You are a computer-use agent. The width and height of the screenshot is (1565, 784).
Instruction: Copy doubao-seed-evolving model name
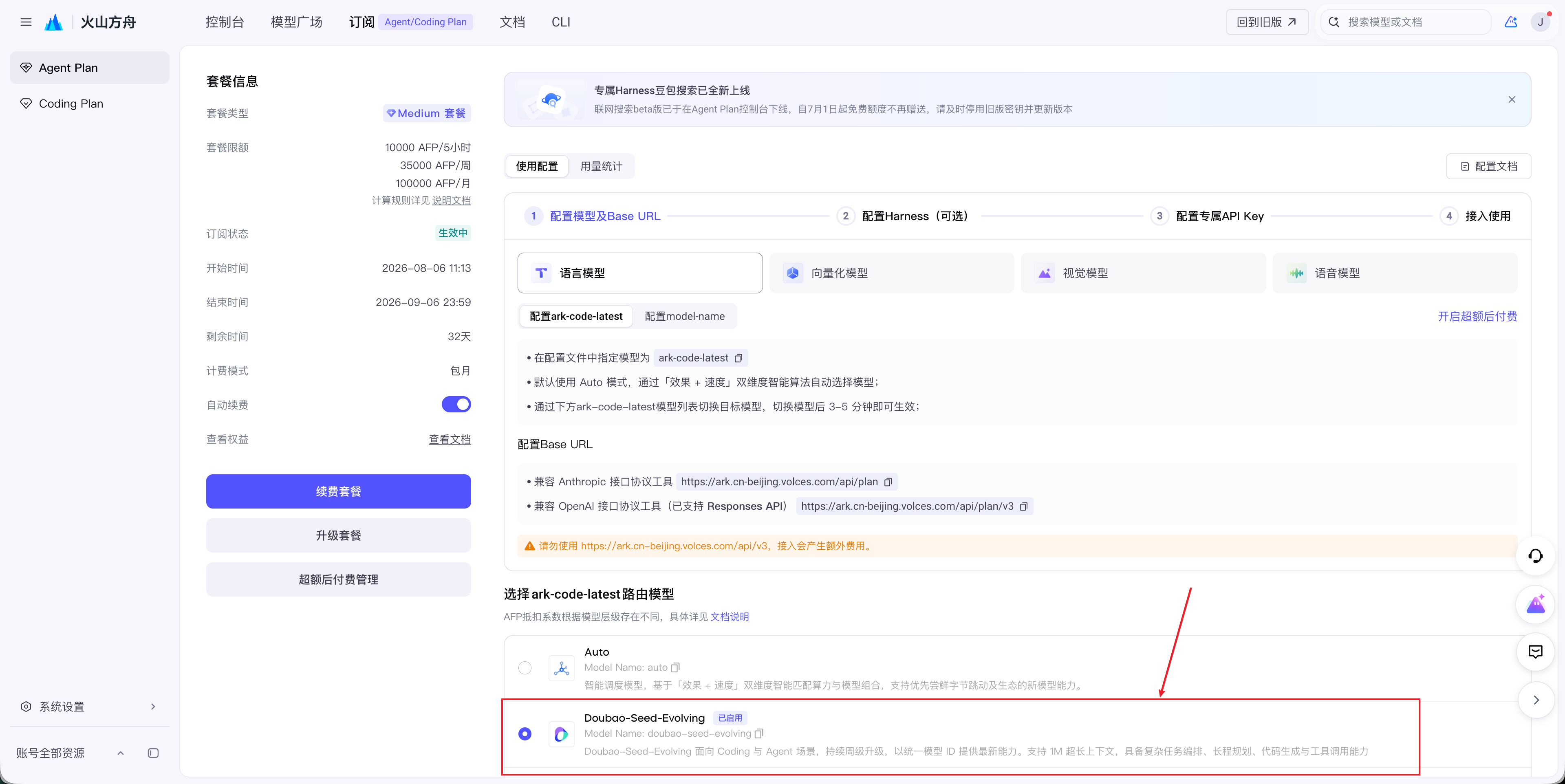tap(759, 733)
